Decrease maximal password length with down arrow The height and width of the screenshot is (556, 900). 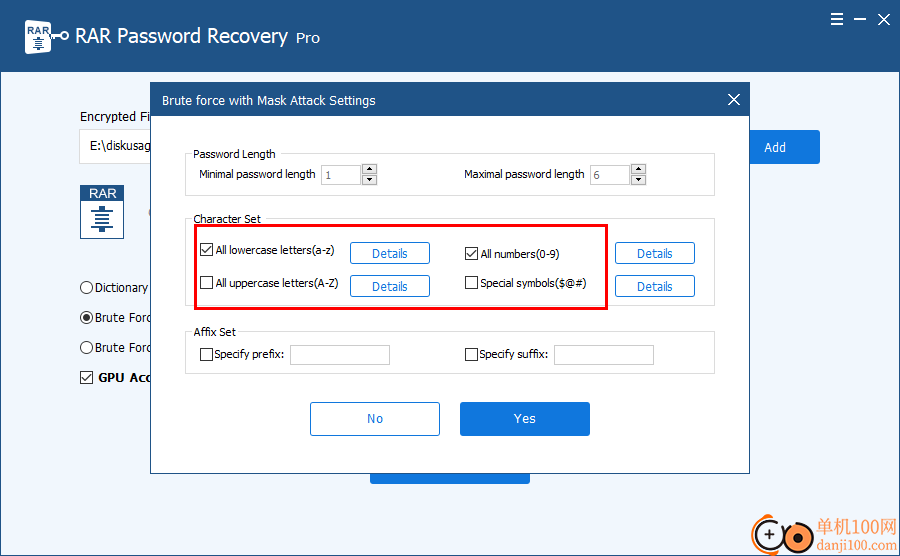click(x=638, y=180)
